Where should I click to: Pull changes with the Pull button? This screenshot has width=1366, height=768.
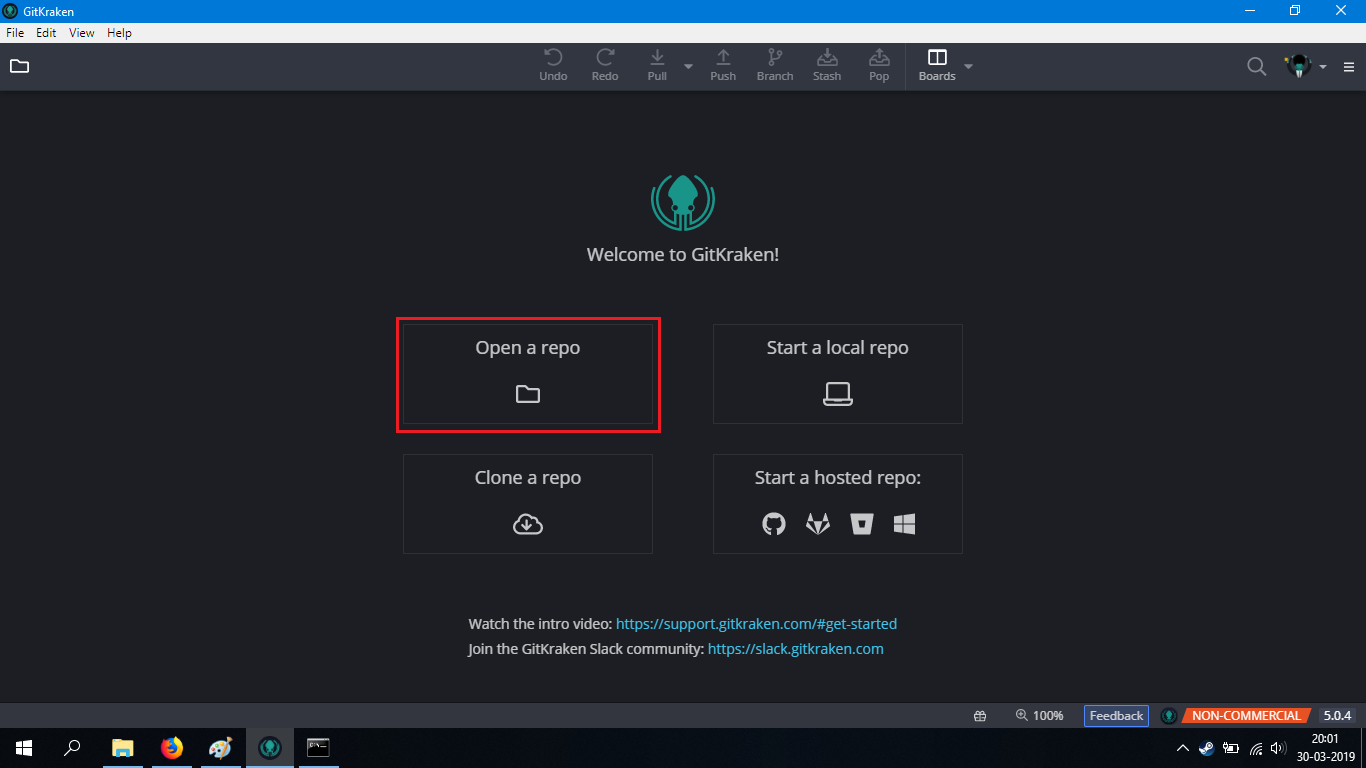coord(657,66)
